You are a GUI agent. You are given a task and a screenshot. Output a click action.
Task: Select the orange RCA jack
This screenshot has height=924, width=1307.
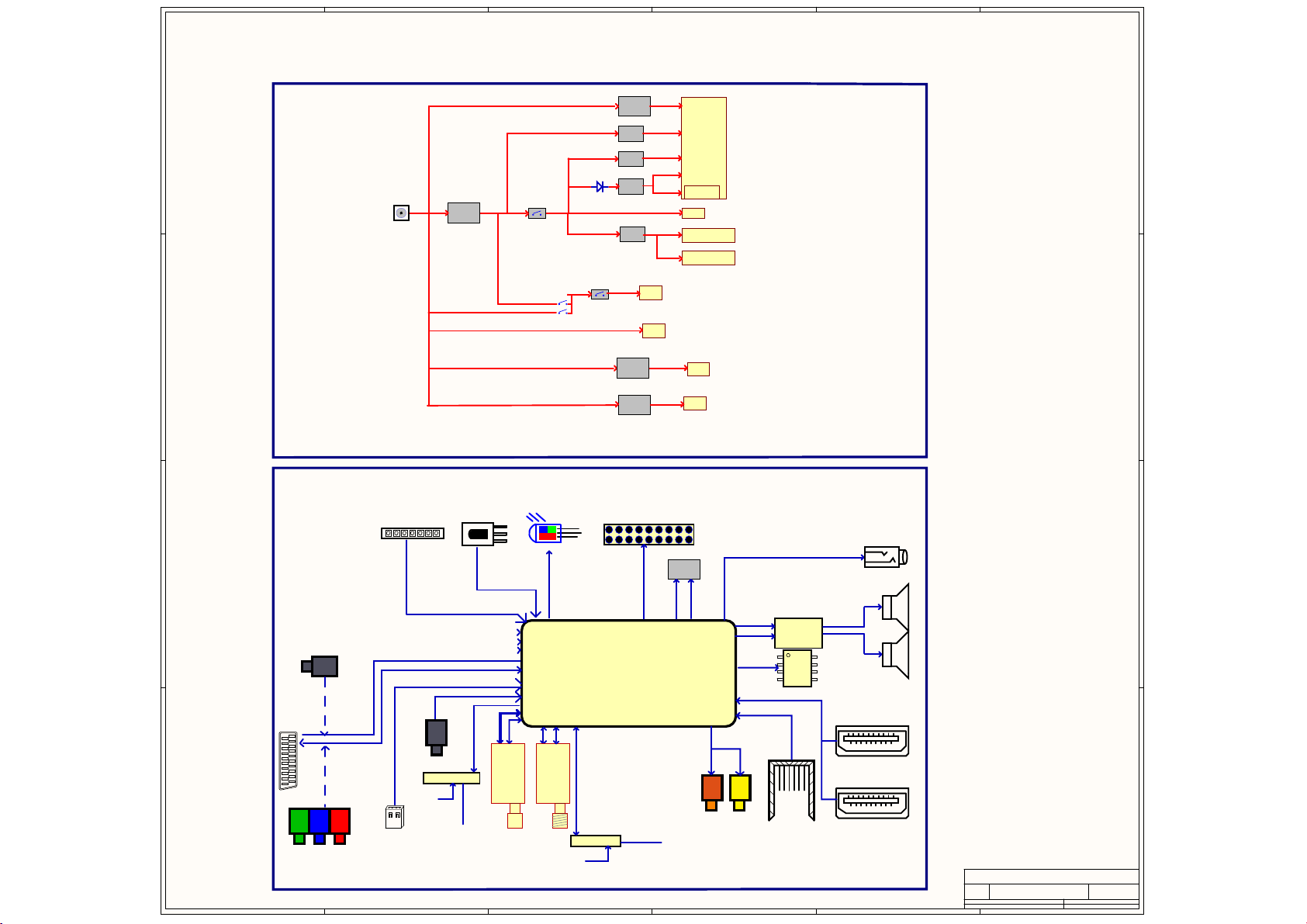712,792
